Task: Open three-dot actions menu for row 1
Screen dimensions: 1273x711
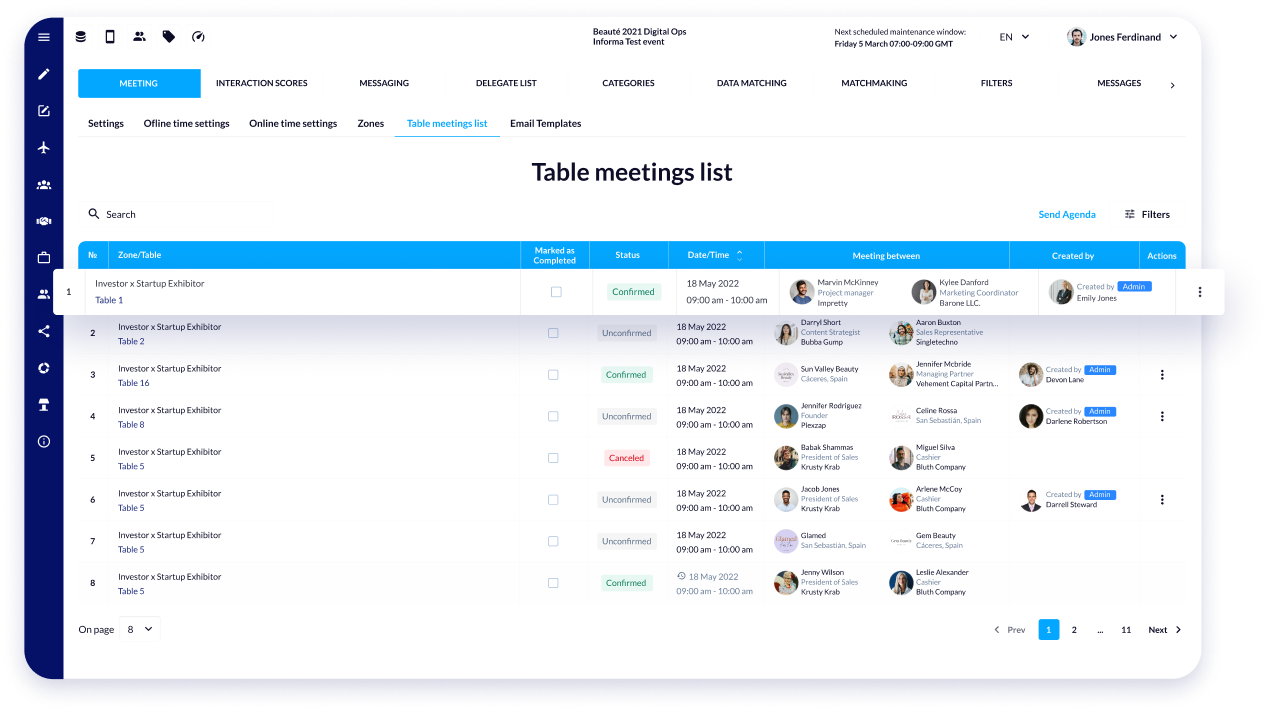Action: coord(1200,292)
